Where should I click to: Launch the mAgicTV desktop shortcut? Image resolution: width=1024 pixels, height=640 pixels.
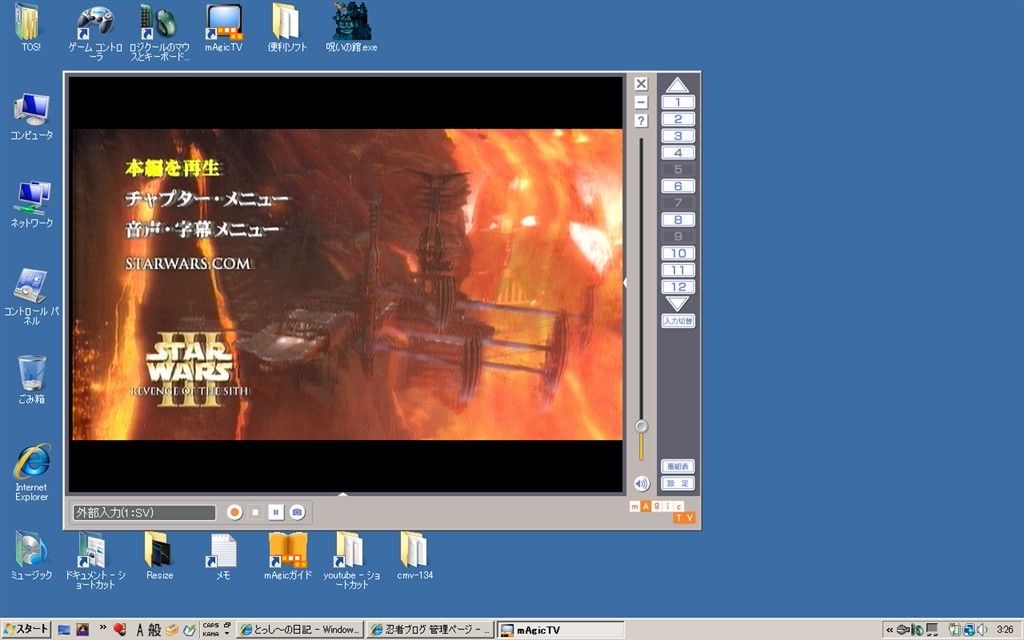pyautogui.click(x=223, y=27)
